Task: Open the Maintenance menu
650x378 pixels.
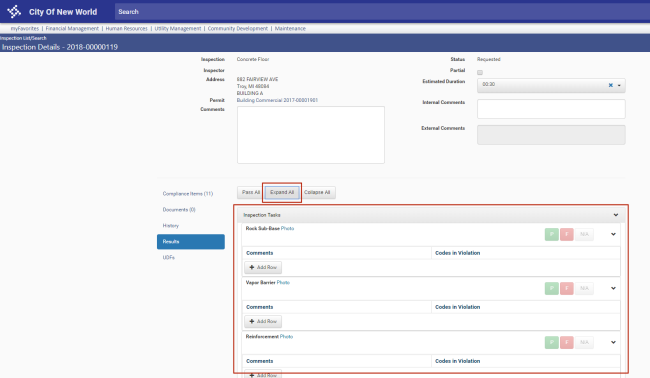Action: [x=290, y=29]
